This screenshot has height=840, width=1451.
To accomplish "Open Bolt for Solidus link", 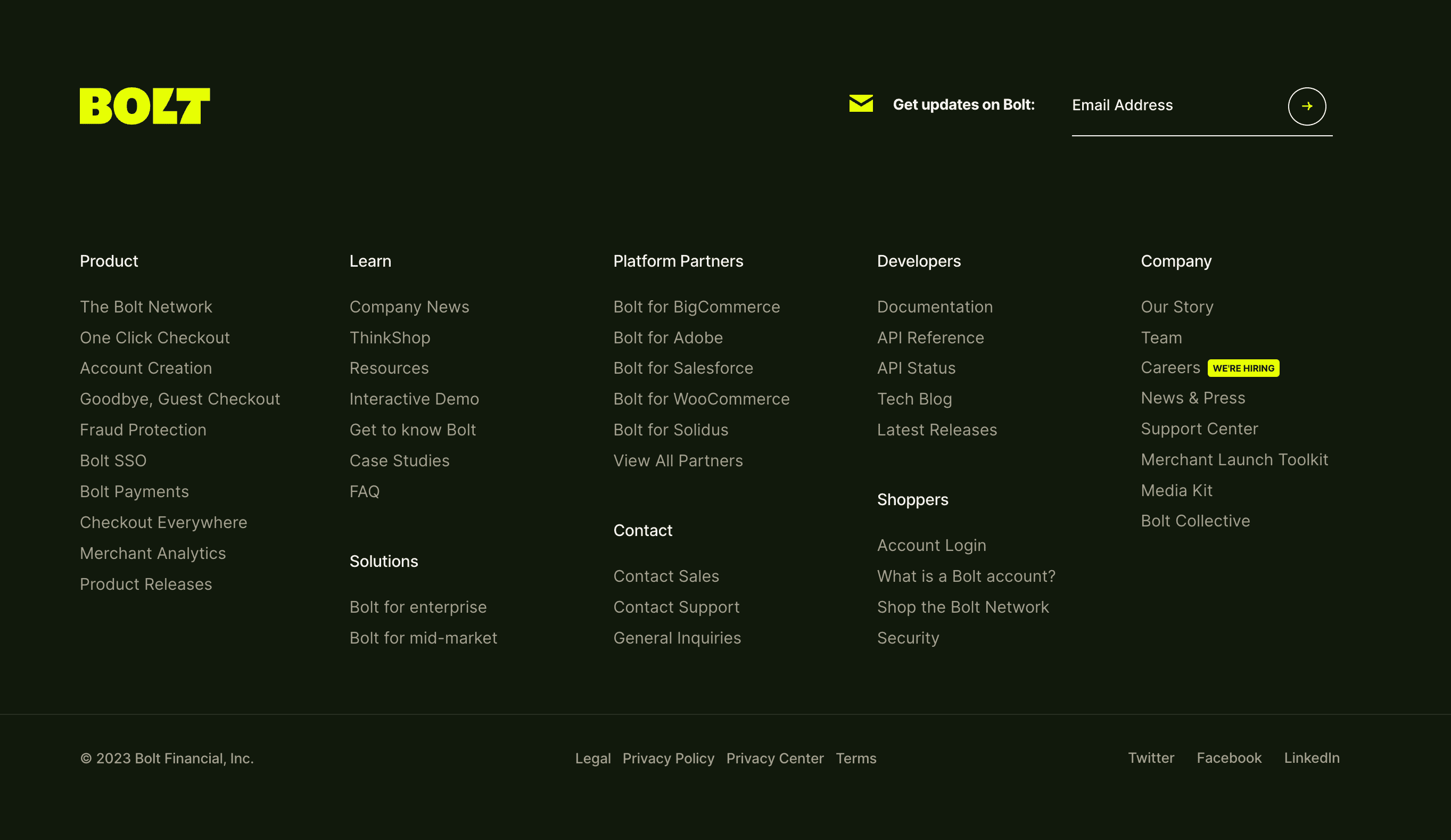I will (671, 430).
